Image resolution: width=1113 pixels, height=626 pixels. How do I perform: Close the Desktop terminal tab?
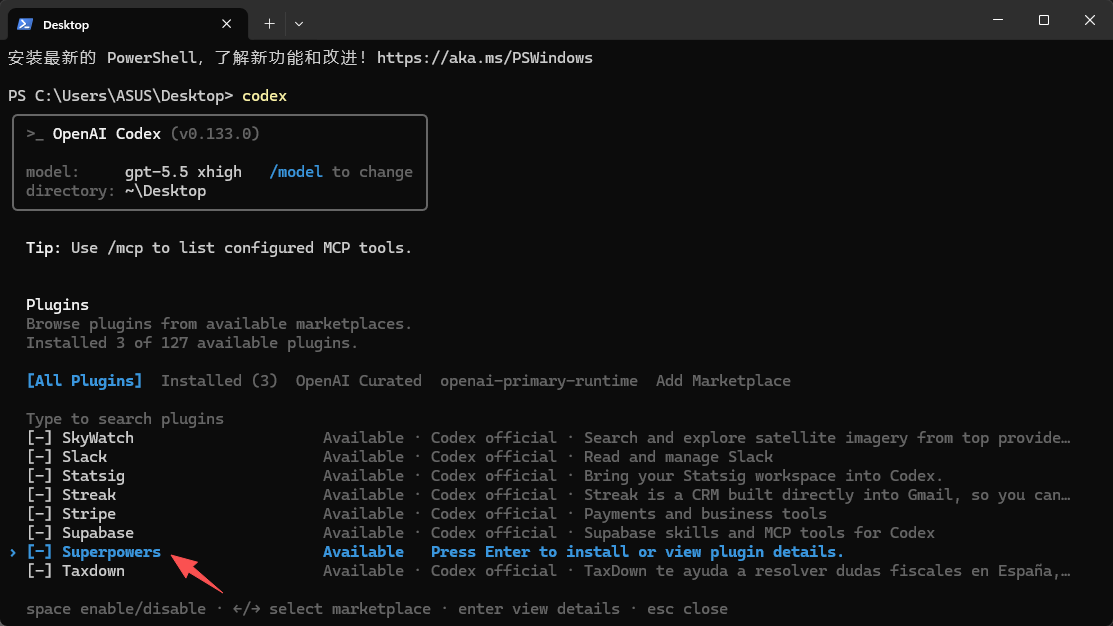tap(226, 24)
